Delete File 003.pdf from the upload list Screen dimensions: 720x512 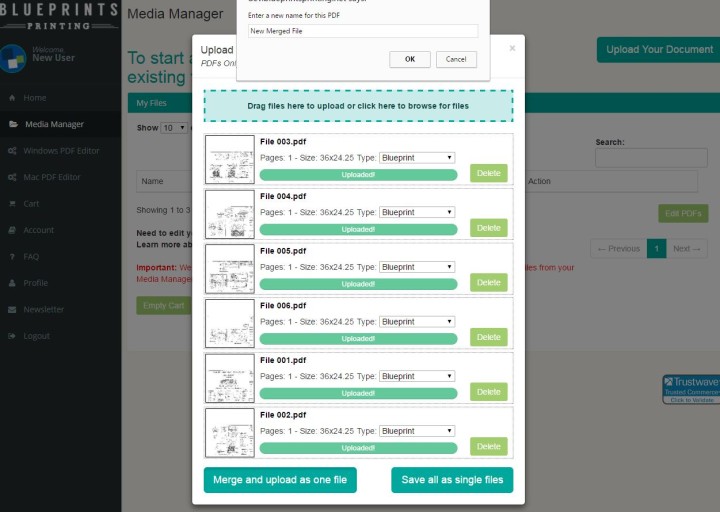489,173
